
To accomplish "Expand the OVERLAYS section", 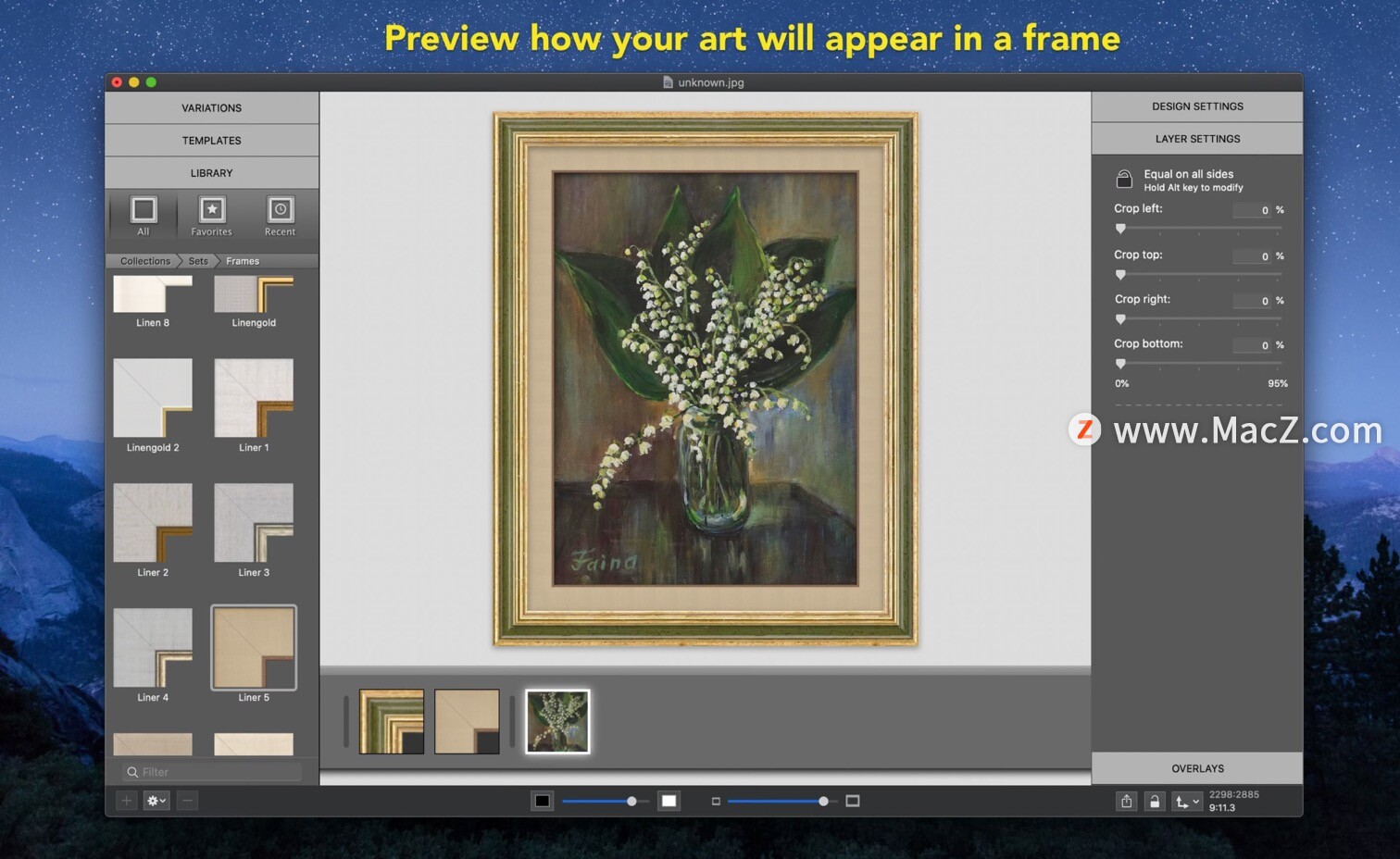I will (x=1197, y=768).
